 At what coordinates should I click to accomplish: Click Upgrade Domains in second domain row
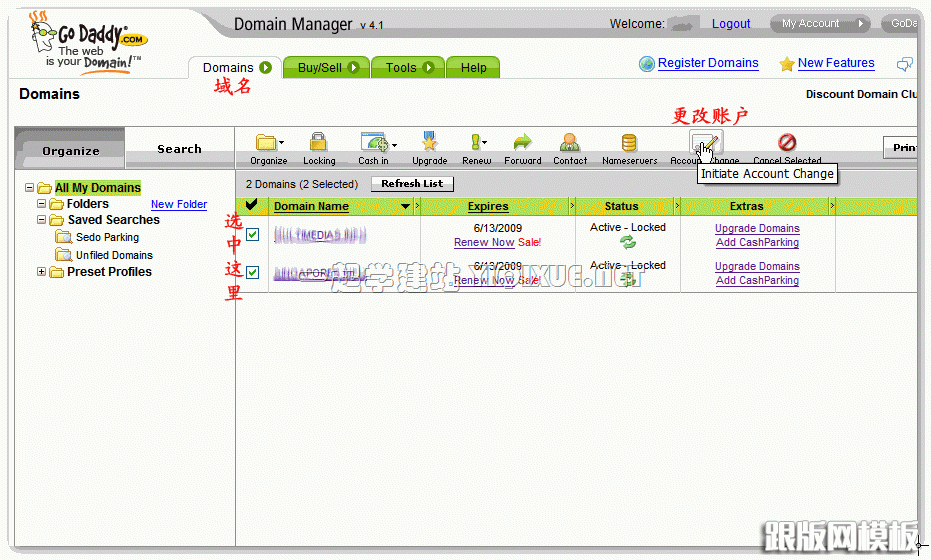[x=757, y=267]
